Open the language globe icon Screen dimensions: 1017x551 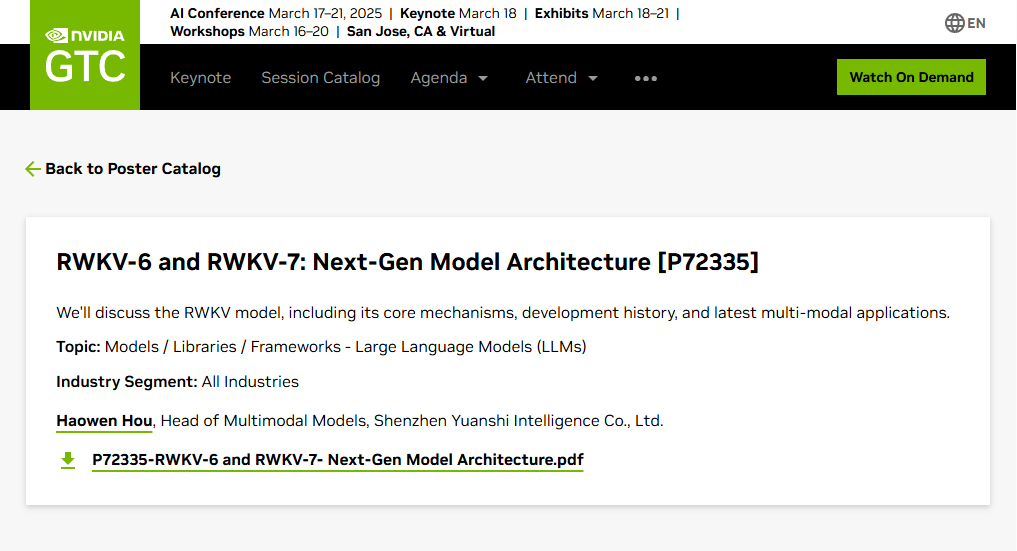954,23
